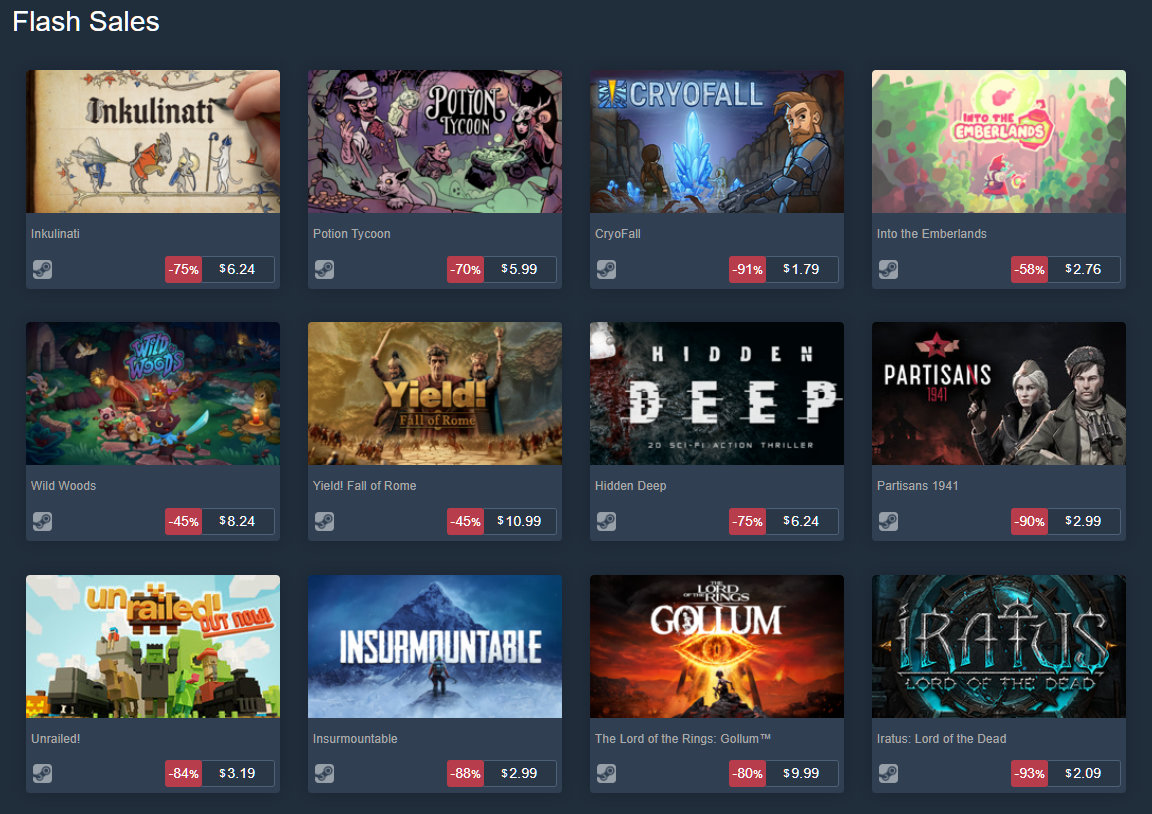Click the $2.76 price of Into the Emberlands
Screen dimensions: 1152x814
(x=1084, y=270)
